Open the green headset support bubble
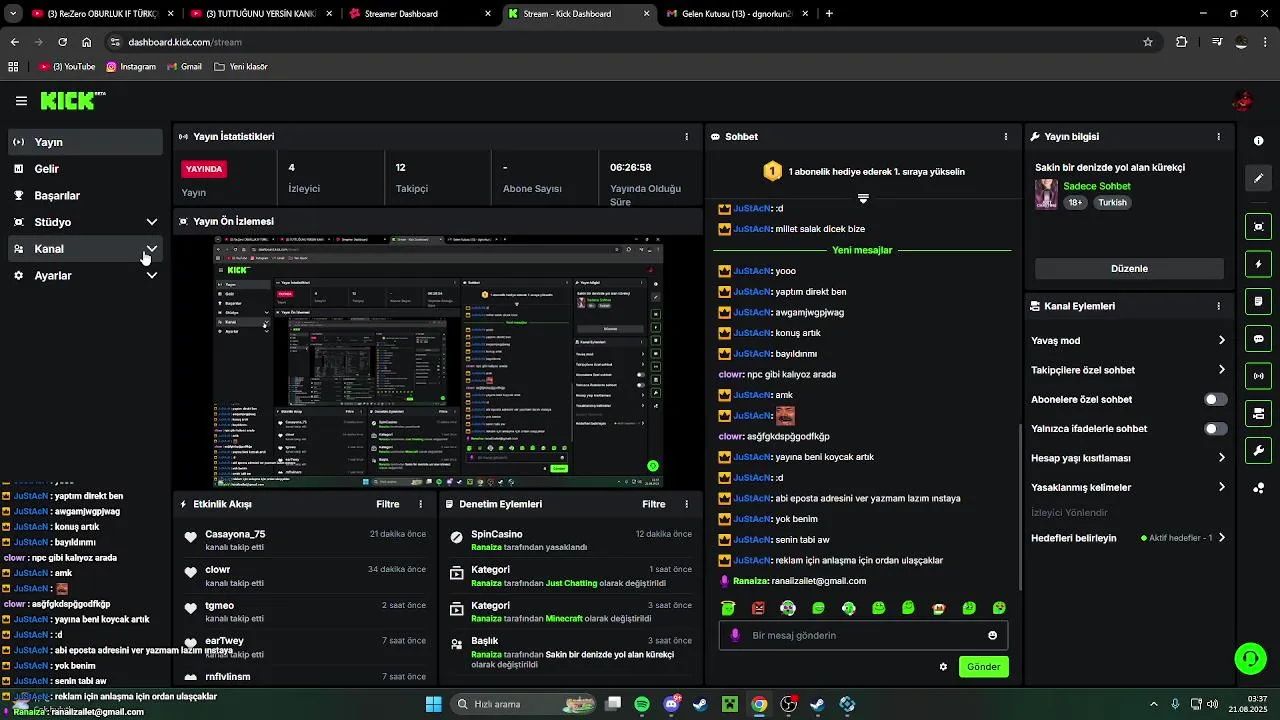The width and height of the screenshot is (1280, 720). tap(1250, 658)
